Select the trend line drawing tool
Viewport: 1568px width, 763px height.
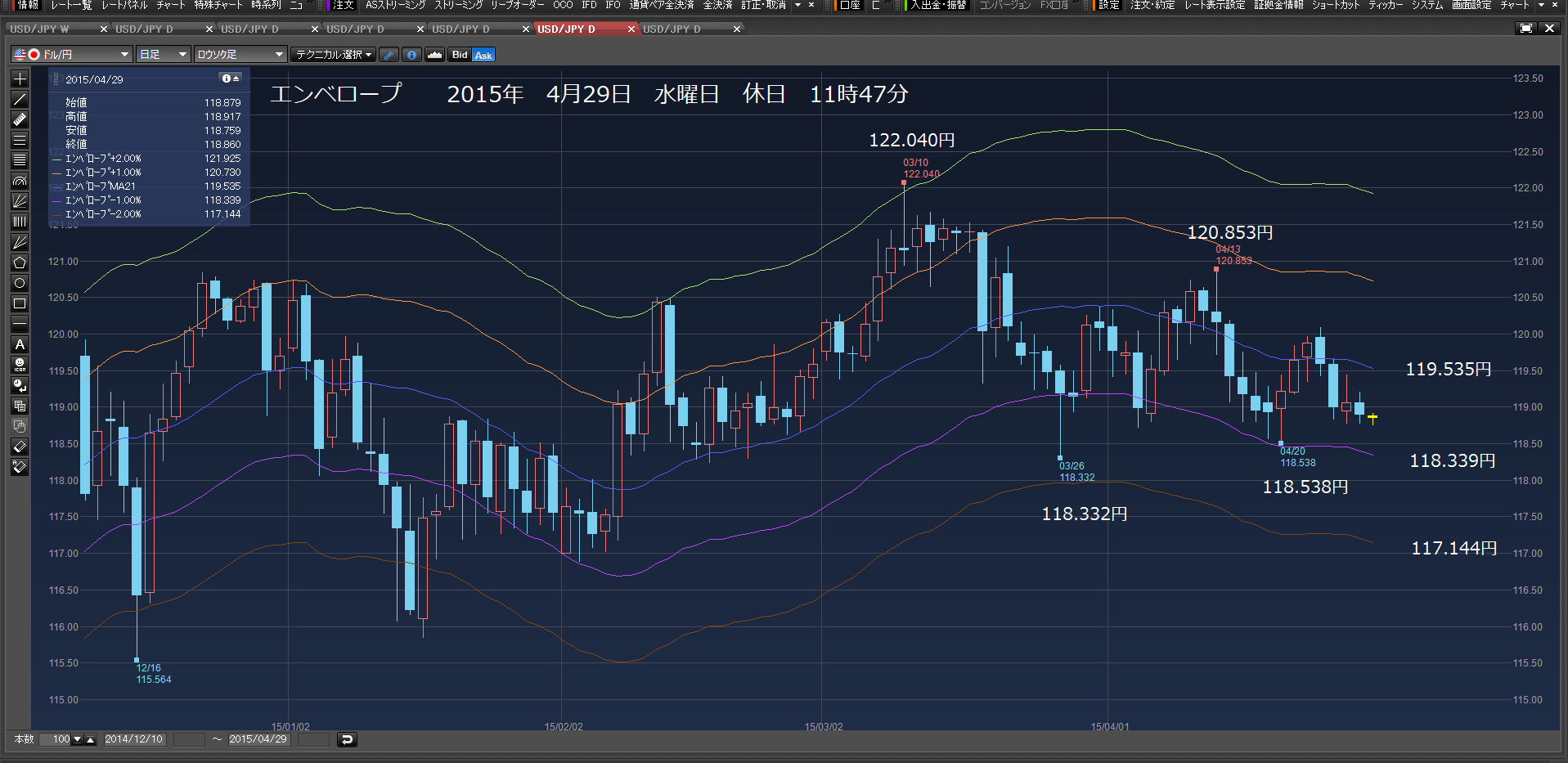[x=20, y=99]
